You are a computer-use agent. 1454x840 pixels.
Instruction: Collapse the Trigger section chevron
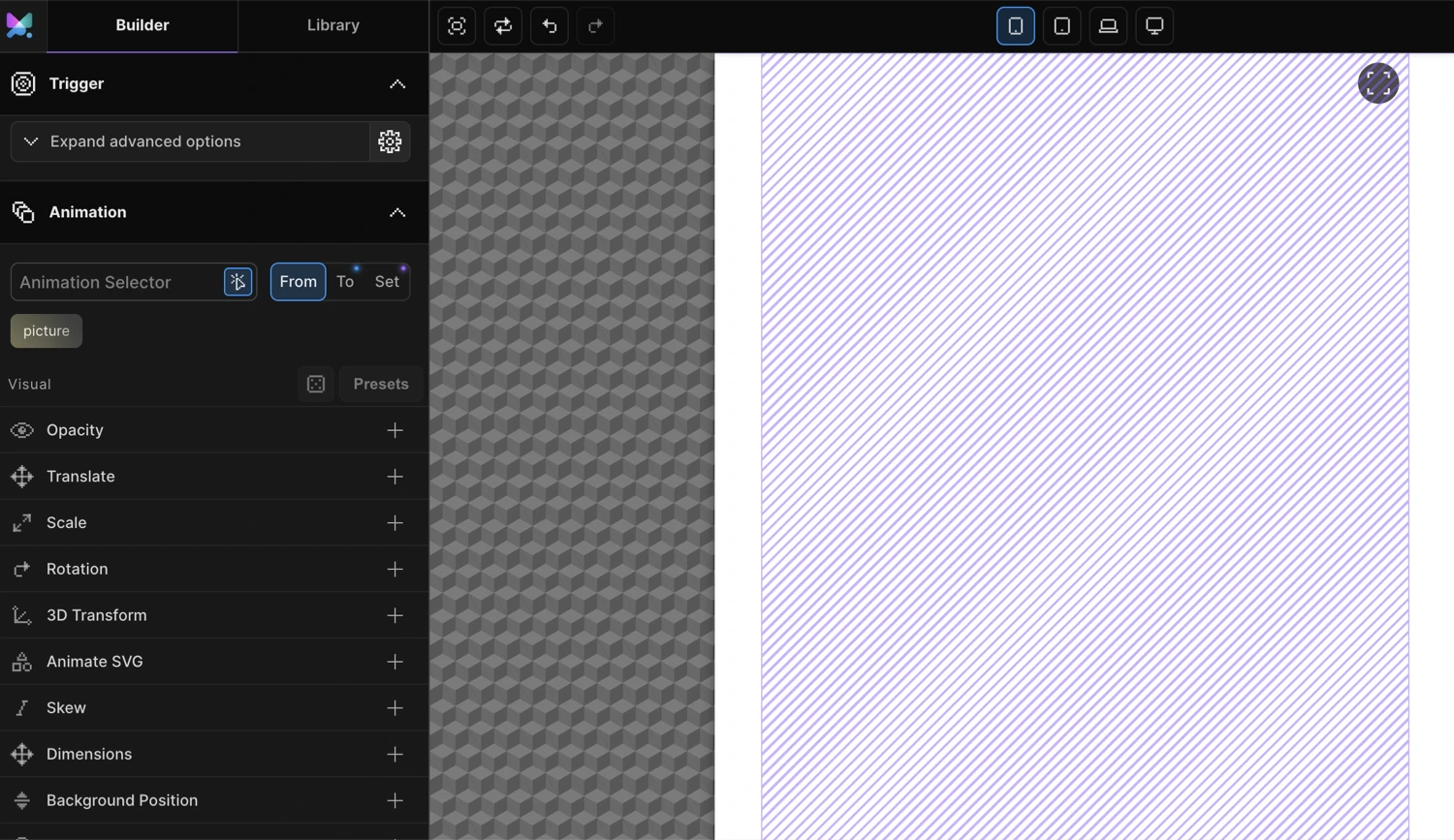397,84
